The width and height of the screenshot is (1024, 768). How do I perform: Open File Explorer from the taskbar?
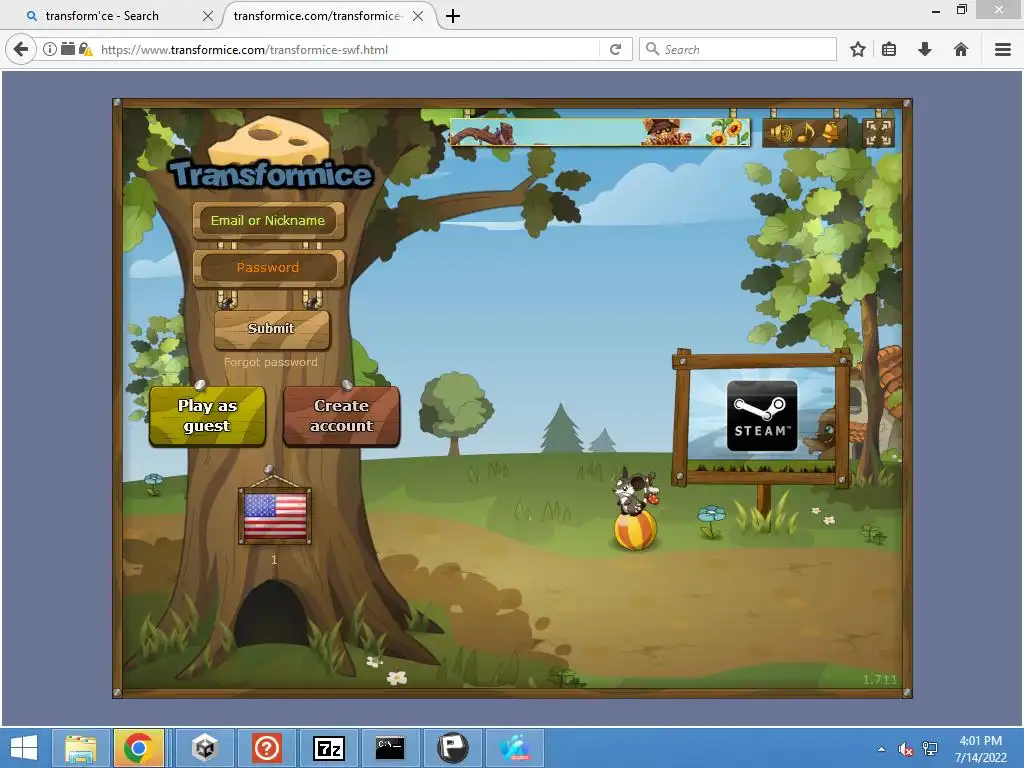click(80, 748)
